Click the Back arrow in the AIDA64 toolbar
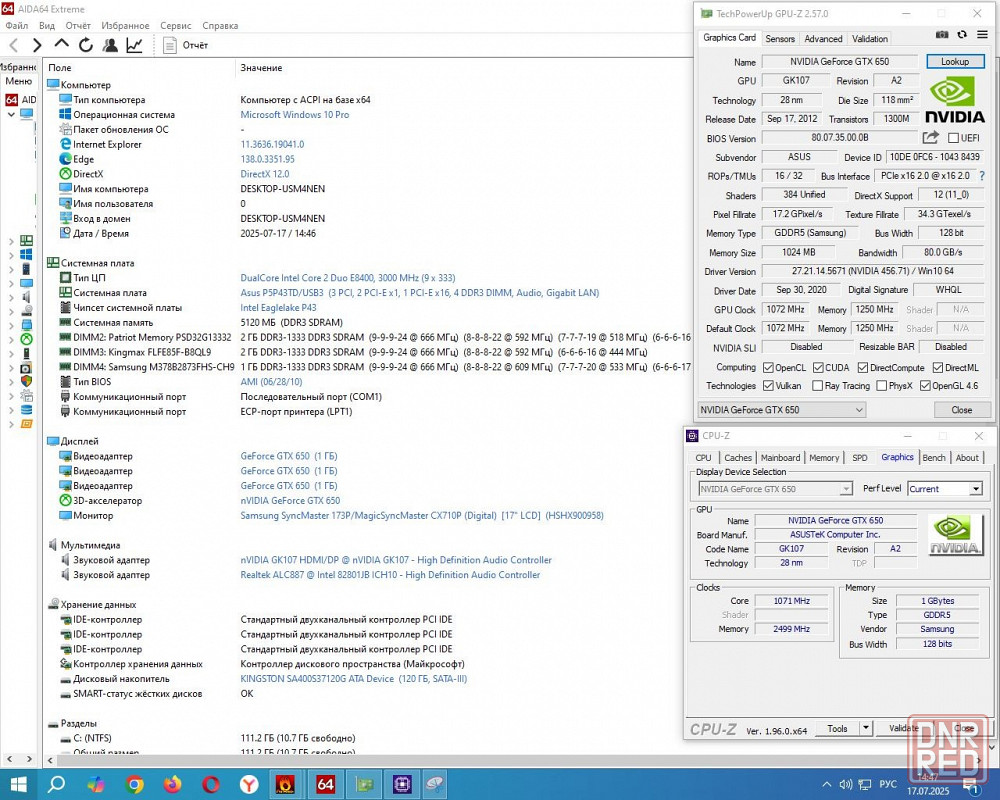This screenshot has height=800, width=1000. pyautogui.click(x=14, y=45)
